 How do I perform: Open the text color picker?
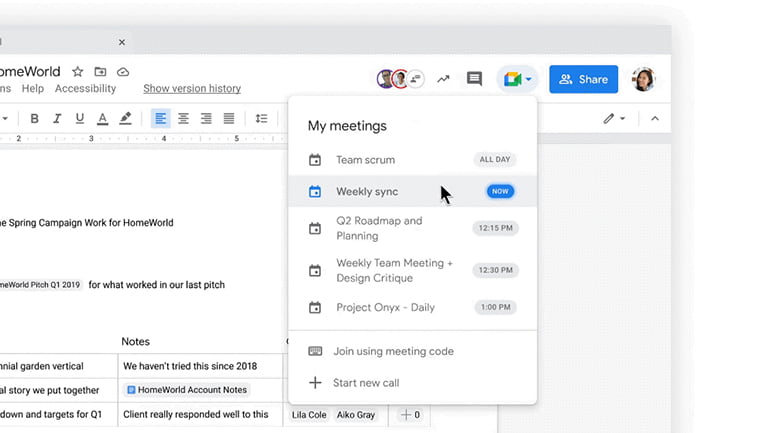pyautogui.click(x=102, y=119)
